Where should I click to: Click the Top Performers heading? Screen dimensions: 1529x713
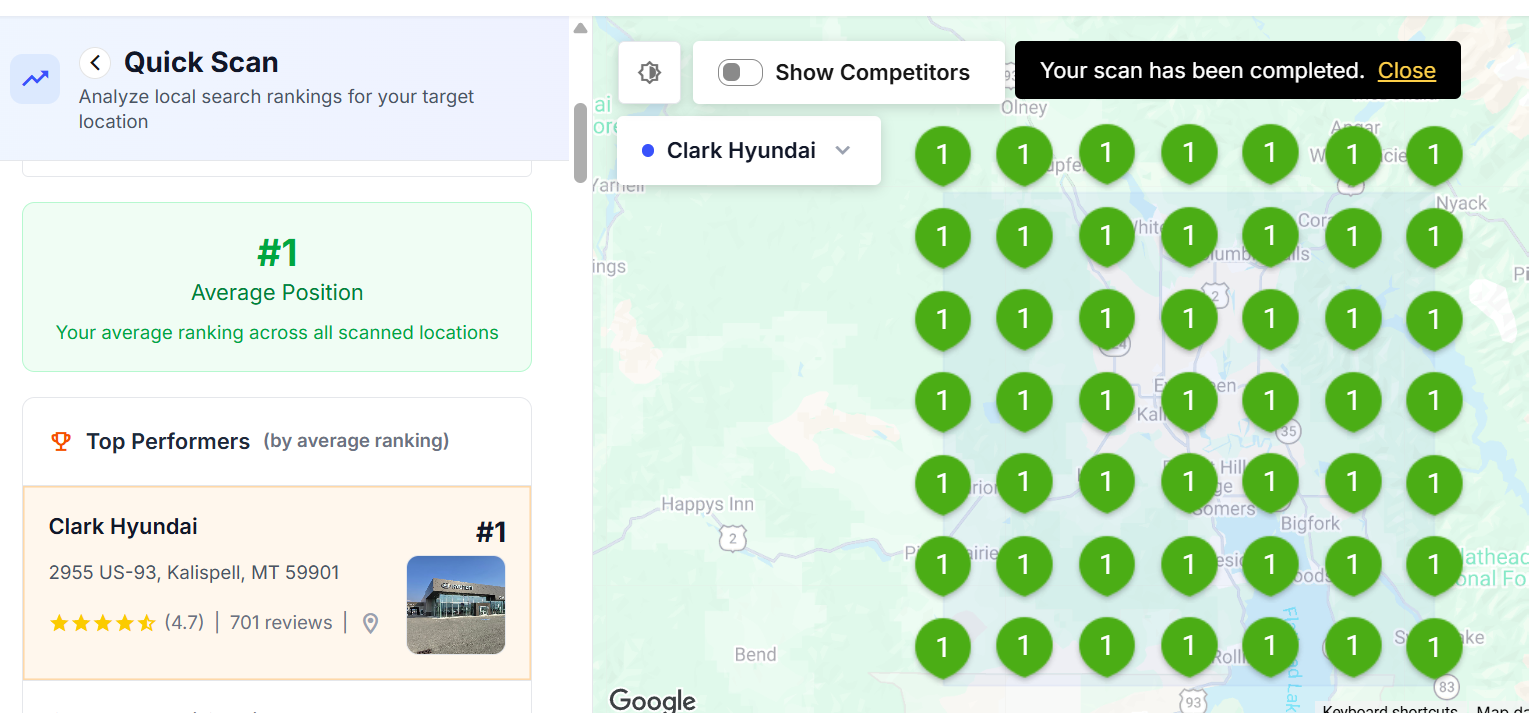click(168, 441)
